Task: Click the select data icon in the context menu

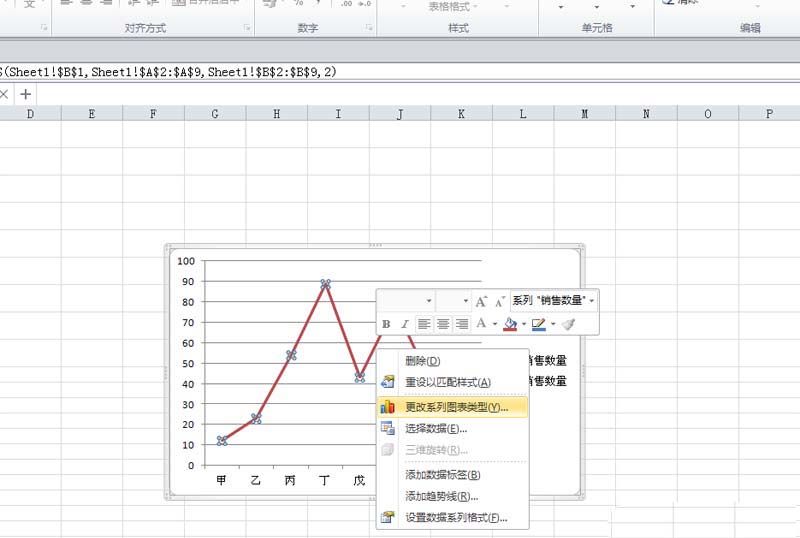Action: point(388,428)
